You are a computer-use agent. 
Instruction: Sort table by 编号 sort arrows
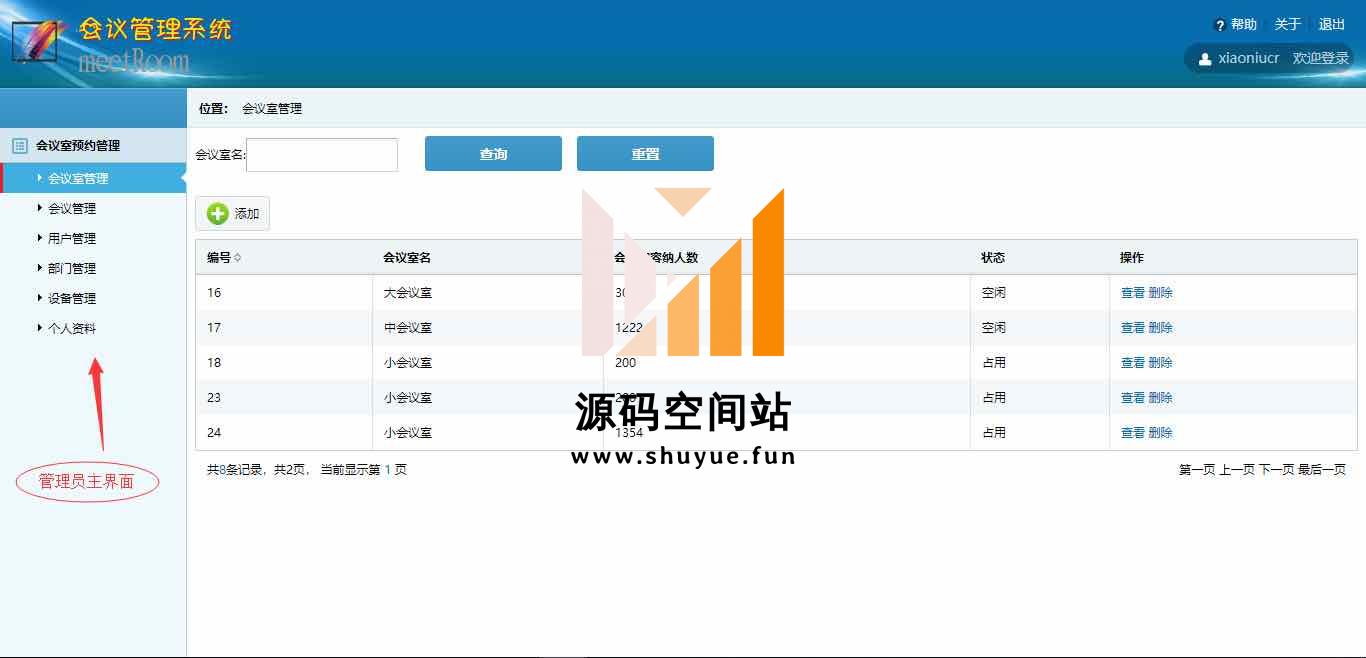point(237,258)
